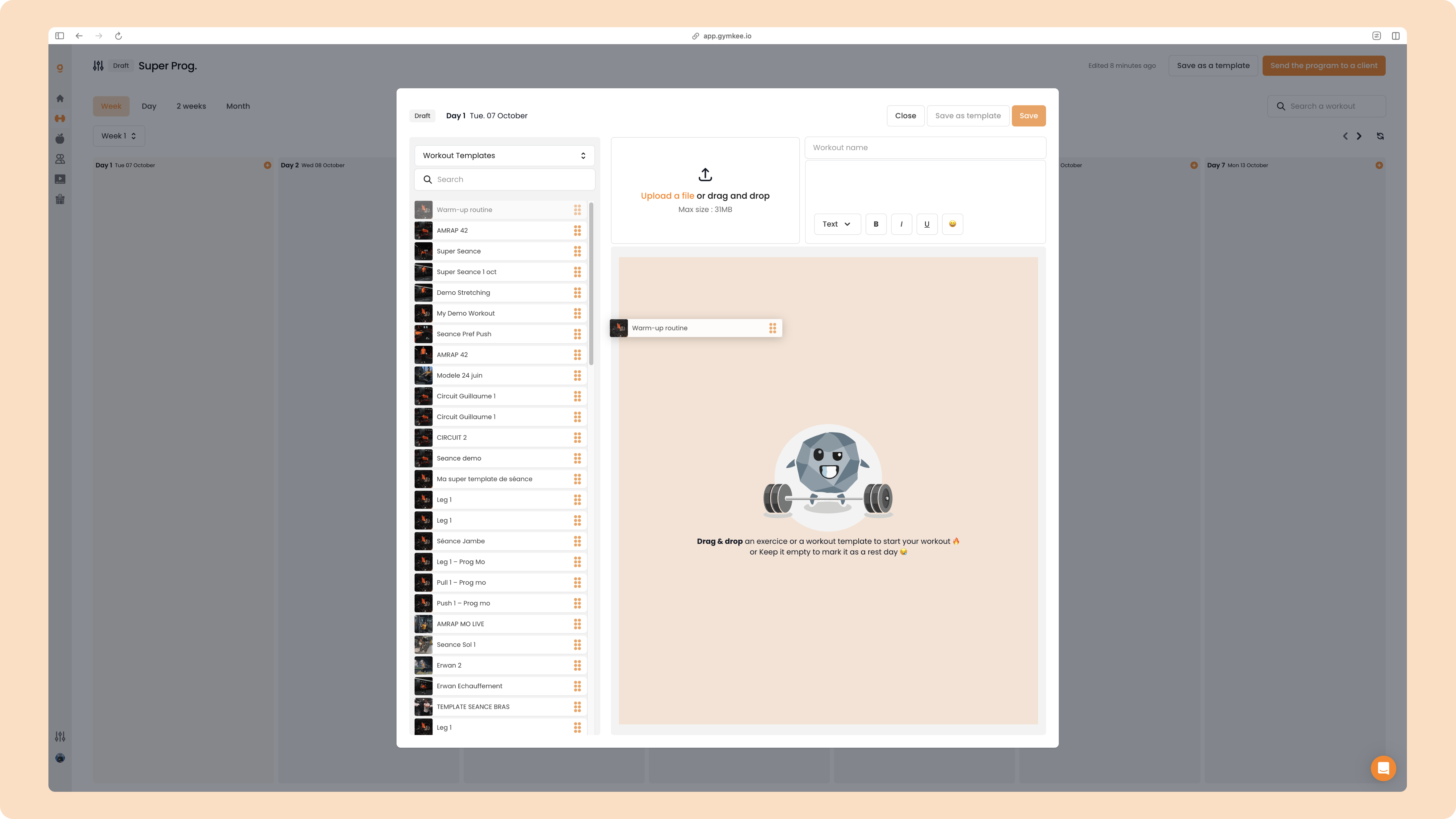This screenshot has height=819, width=1456.
Task: Open the gift icon in sidebar
Action: click(x=60, y=199)
